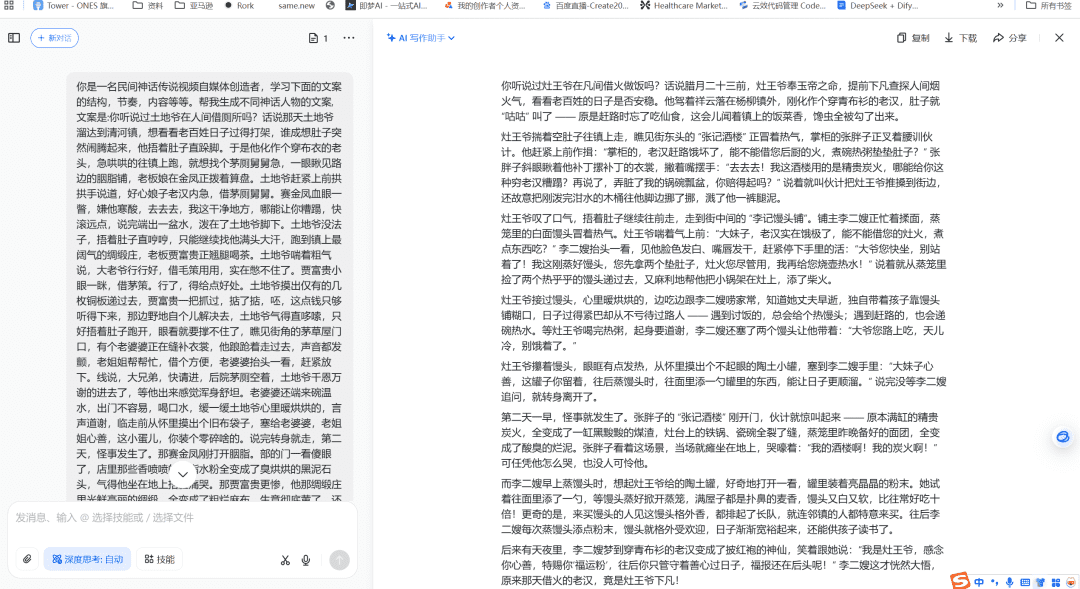Start voice input with microphone icon

pyautogui.click(x=306, y=560)
